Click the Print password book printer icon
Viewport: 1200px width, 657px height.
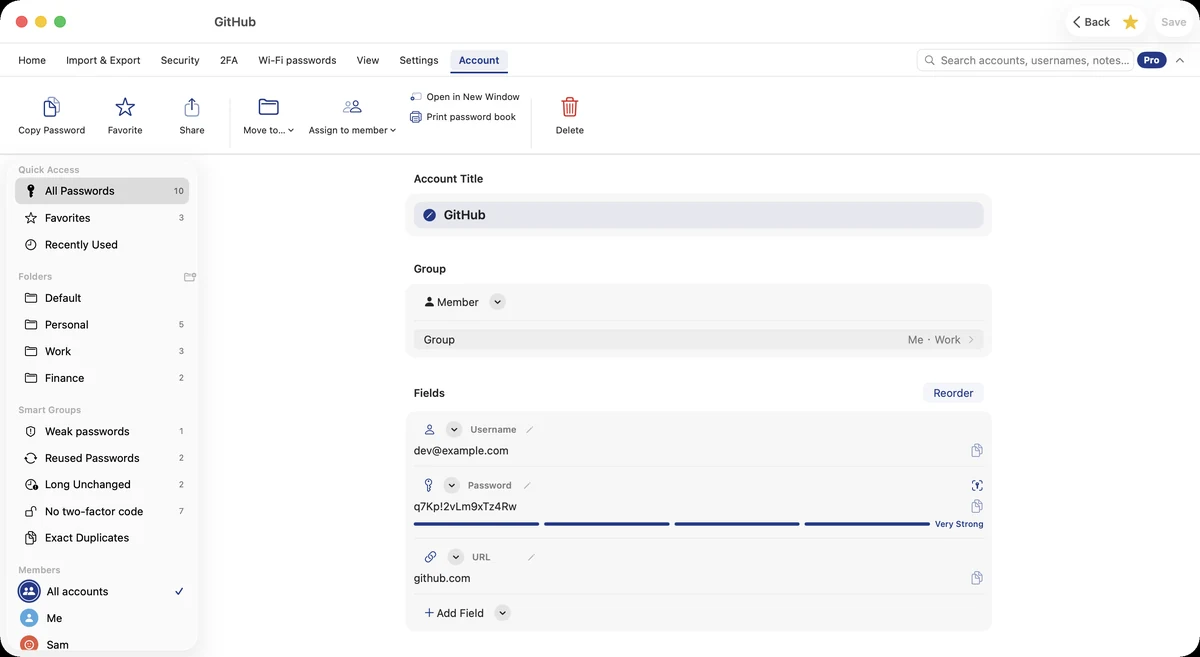416,117
